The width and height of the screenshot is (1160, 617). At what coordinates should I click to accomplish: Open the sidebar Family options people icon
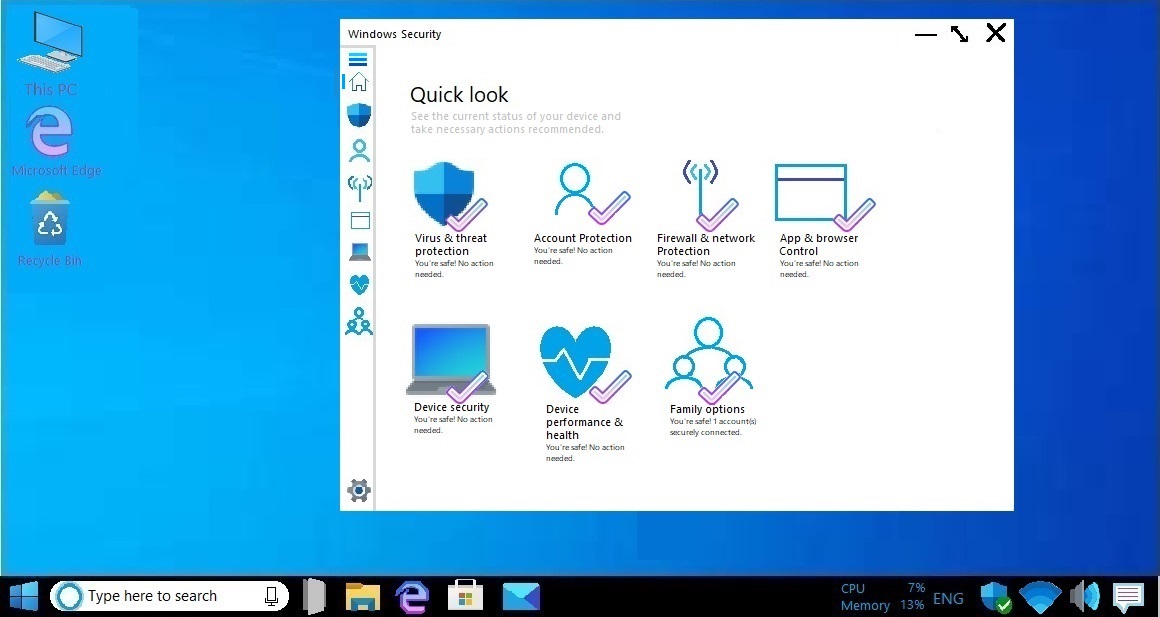click(x=359, y=321)
